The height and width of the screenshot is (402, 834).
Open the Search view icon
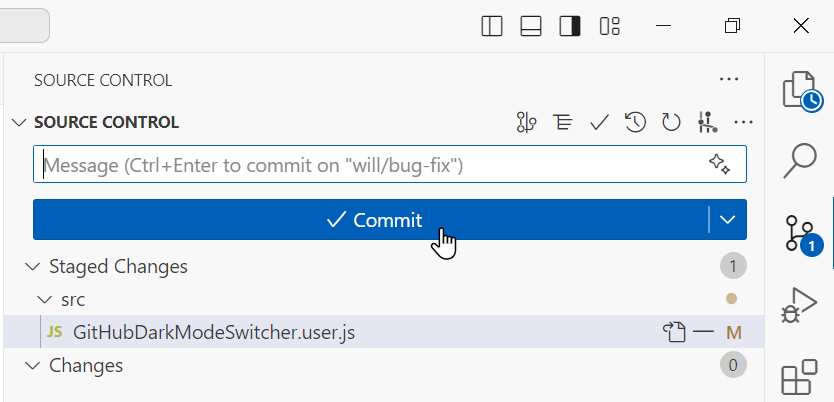point(800,160)
